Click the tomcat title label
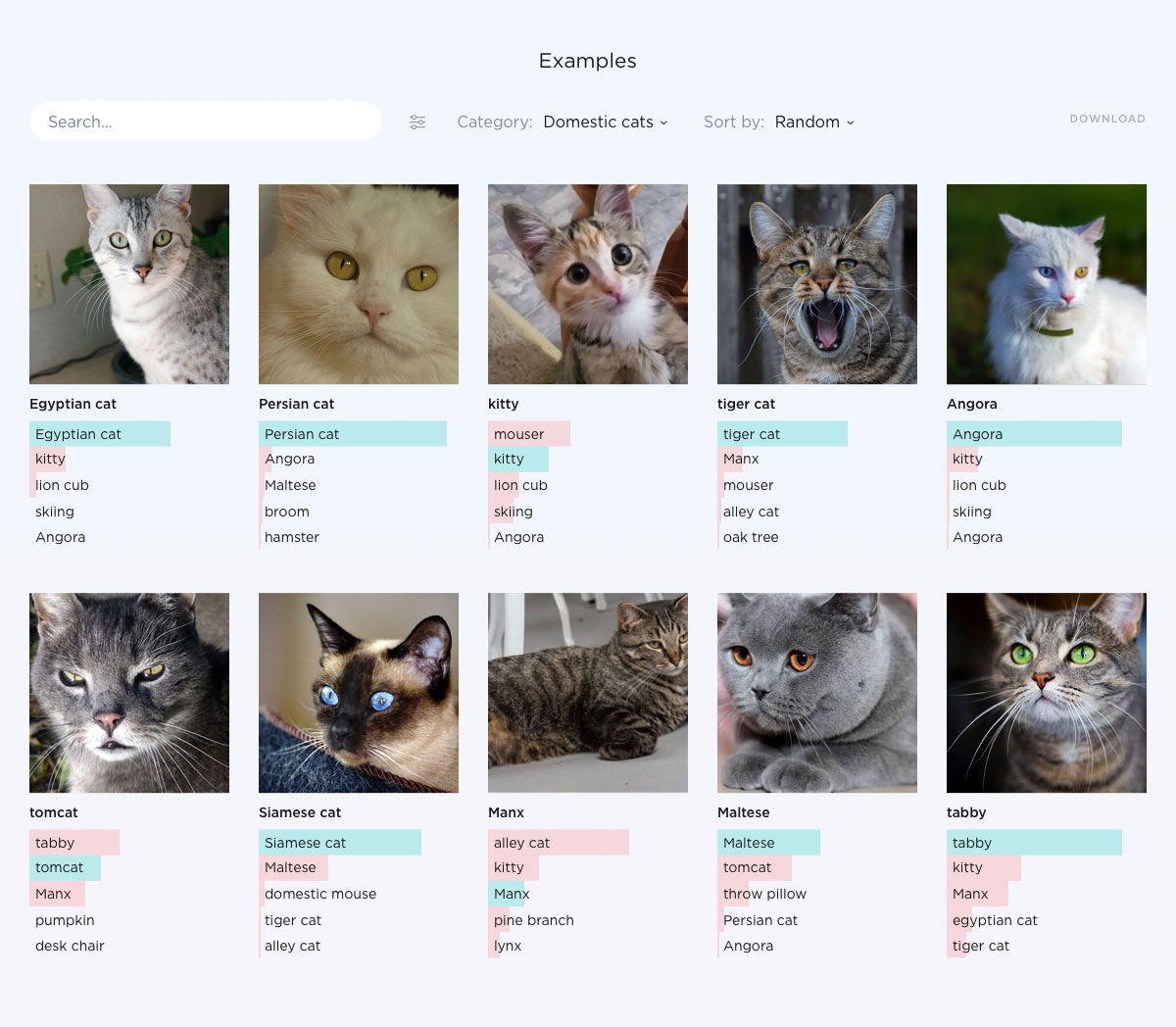Viewport: 1176px width, 1027px height. pos(54,812)
